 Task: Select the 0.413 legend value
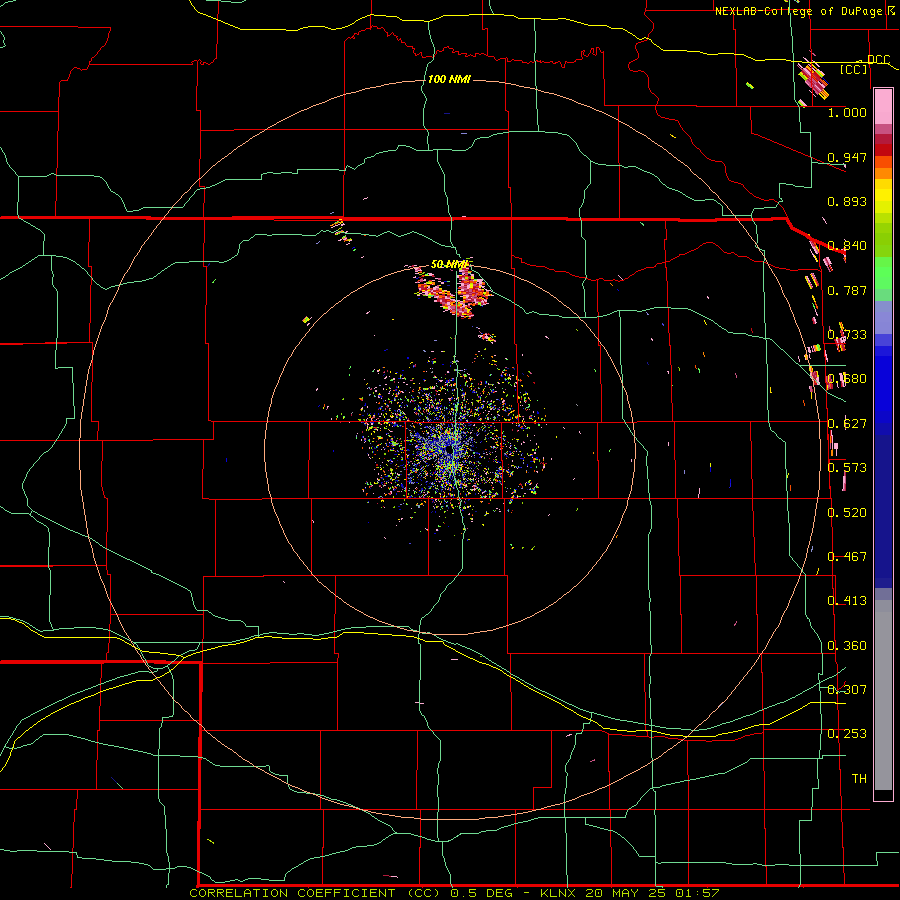(847, 600)
